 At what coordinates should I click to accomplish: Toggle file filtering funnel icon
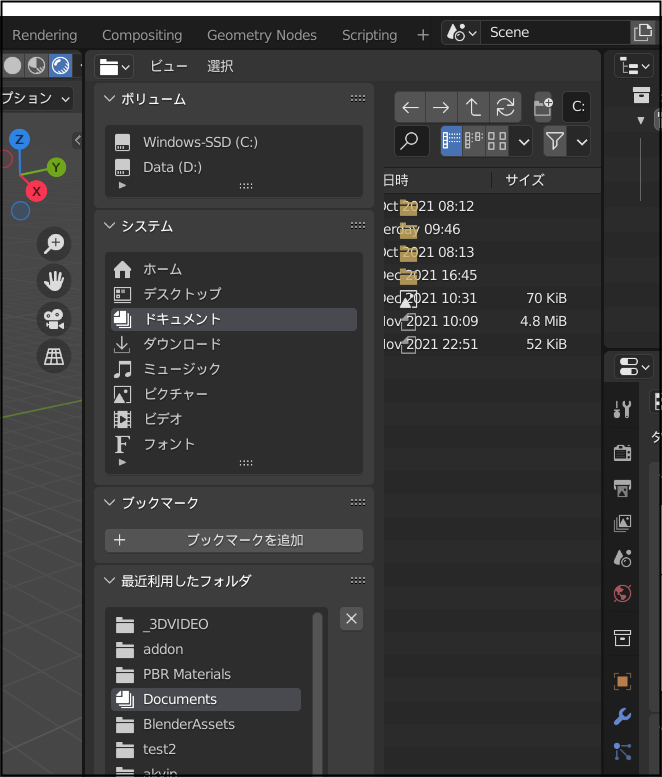[555, 141]
